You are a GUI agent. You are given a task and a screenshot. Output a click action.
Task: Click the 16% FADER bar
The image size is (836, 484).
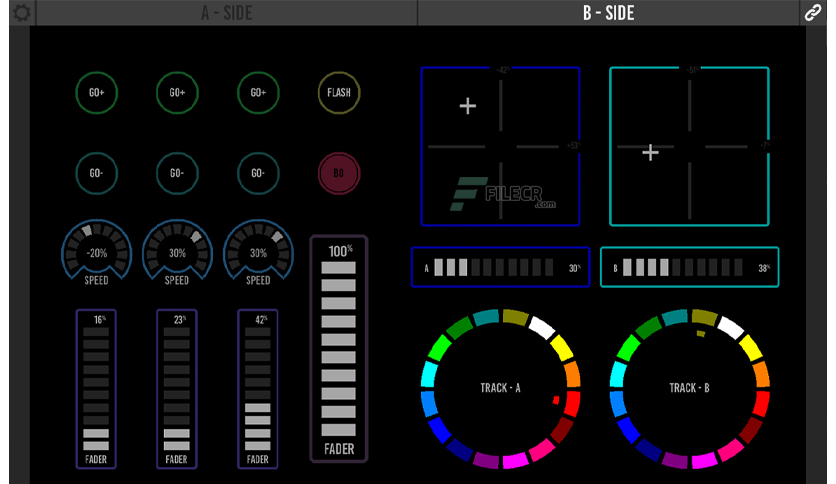(96, 389)
